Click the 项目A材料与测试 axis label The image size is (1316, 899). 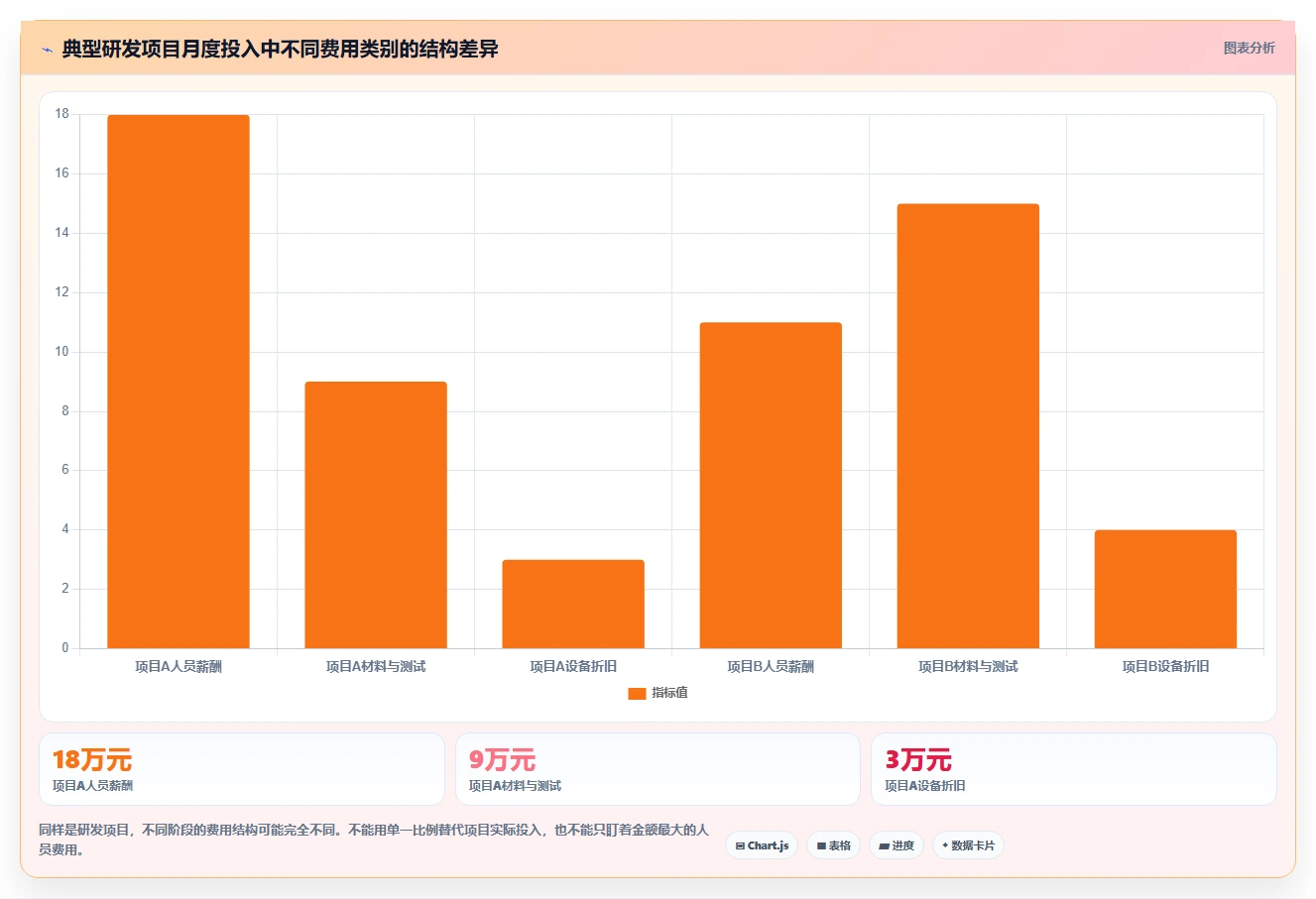point(376,667)
